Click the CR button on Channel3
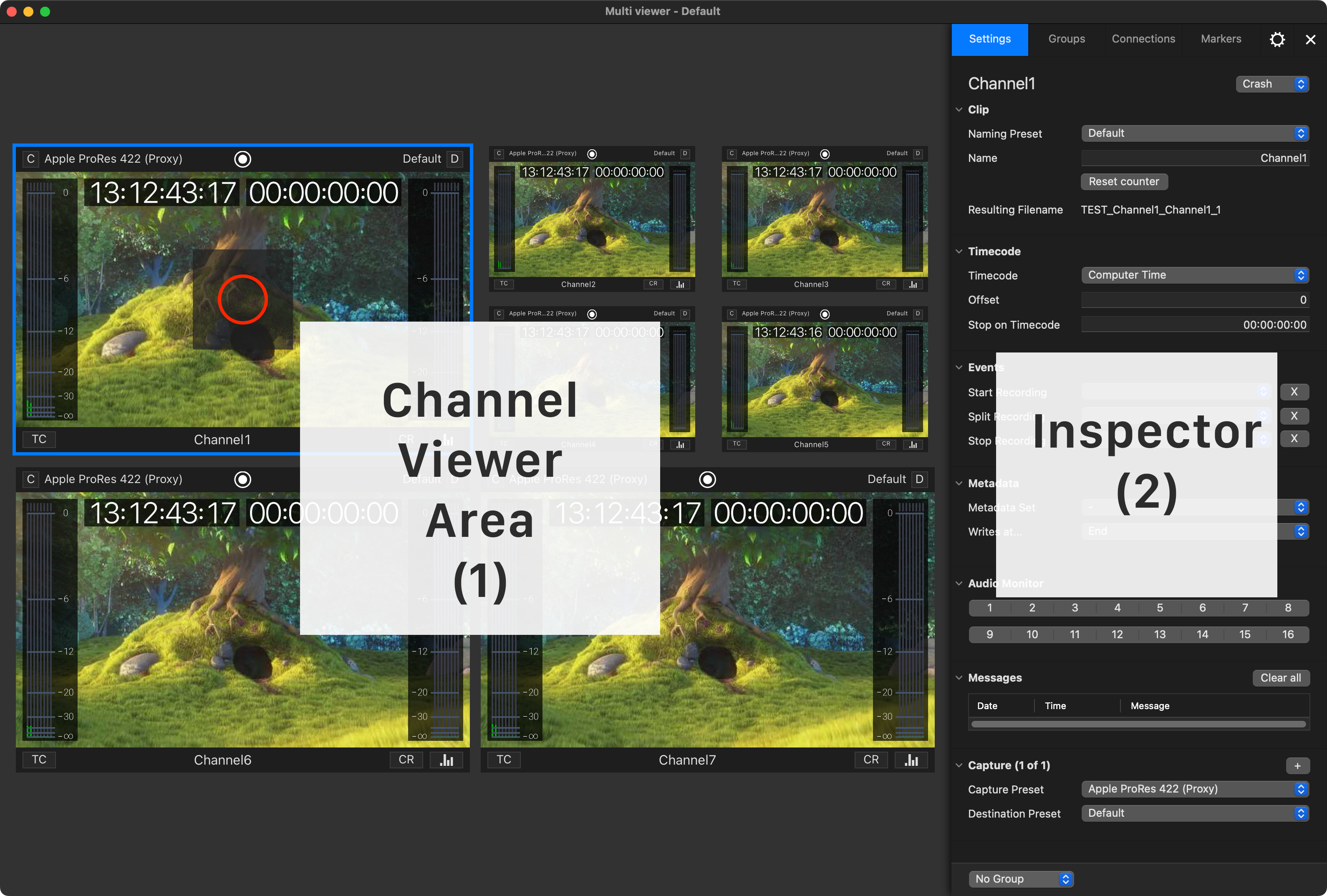The image size is (1327, 896). [886, 284]
